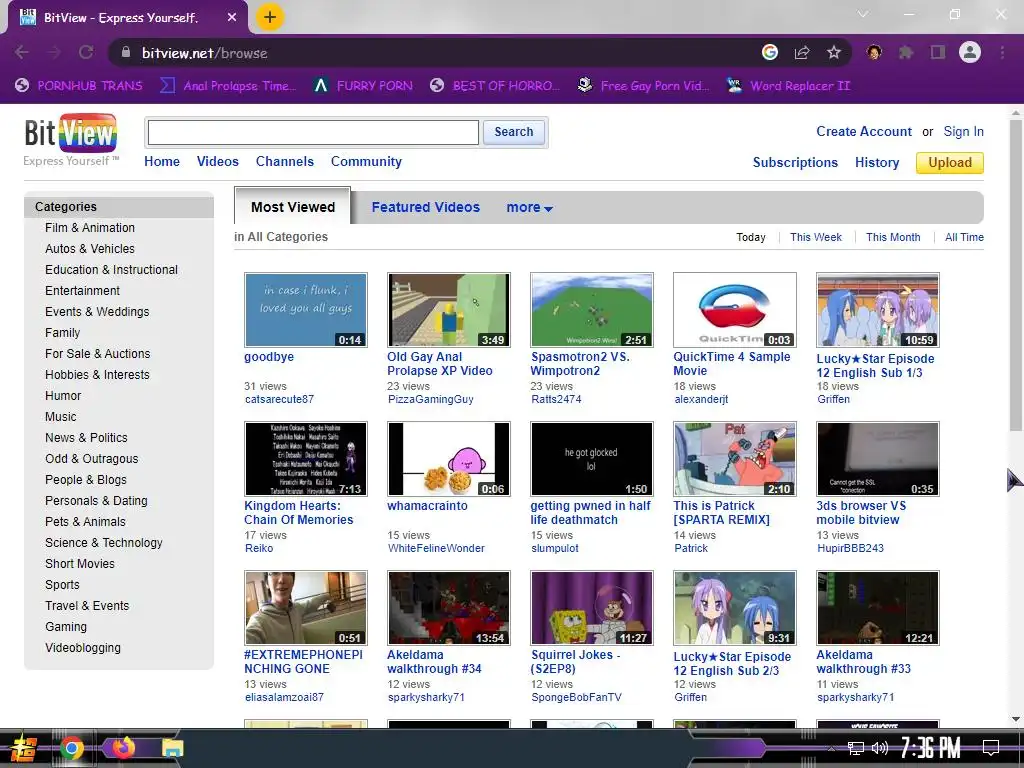Click the Create Account link
The height and width of the screenshot is (768, 1024).
863,131
